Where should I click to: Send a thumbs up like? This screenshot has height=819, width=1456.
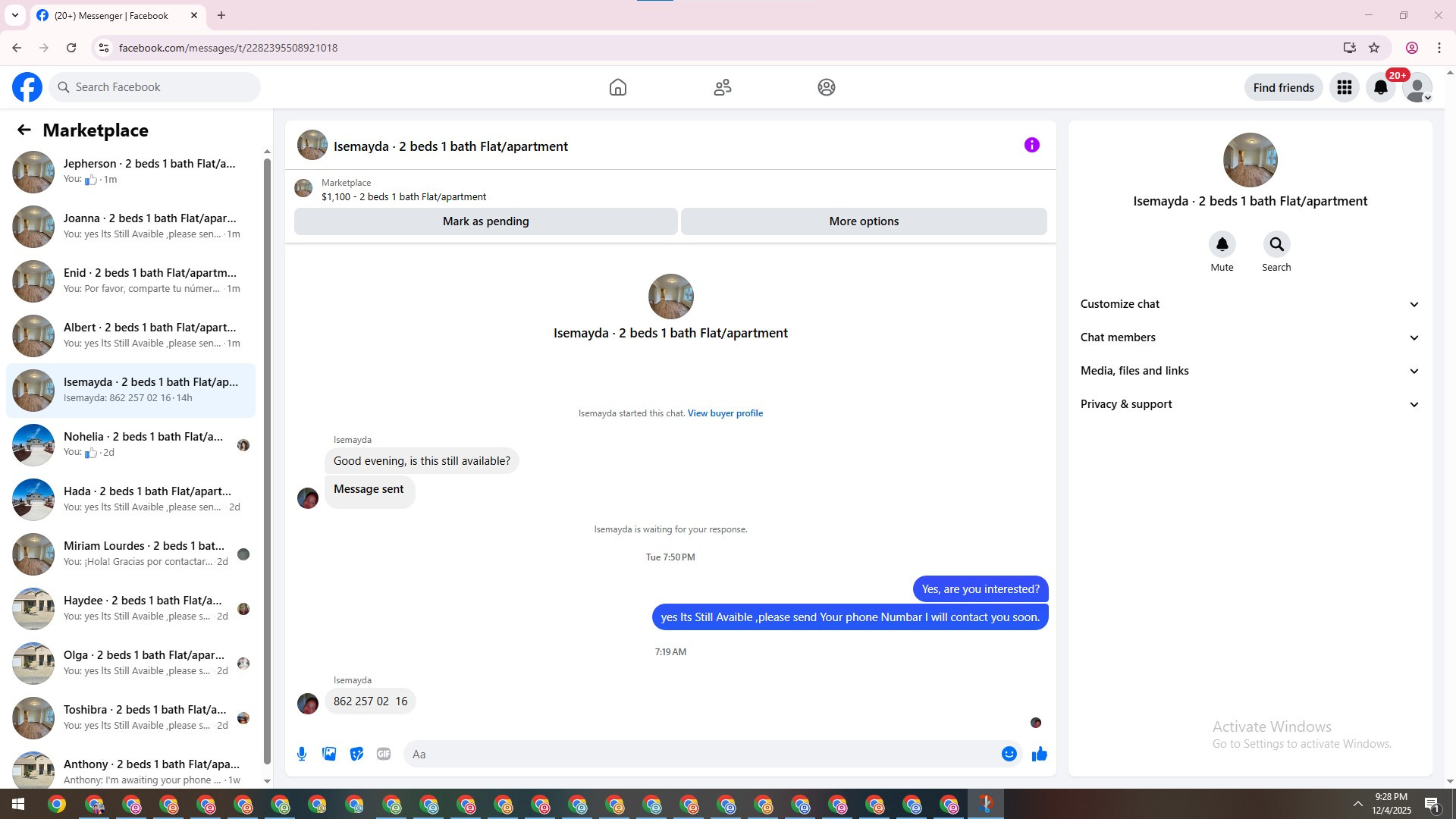pyautogui.click(x=1039, y=754)
